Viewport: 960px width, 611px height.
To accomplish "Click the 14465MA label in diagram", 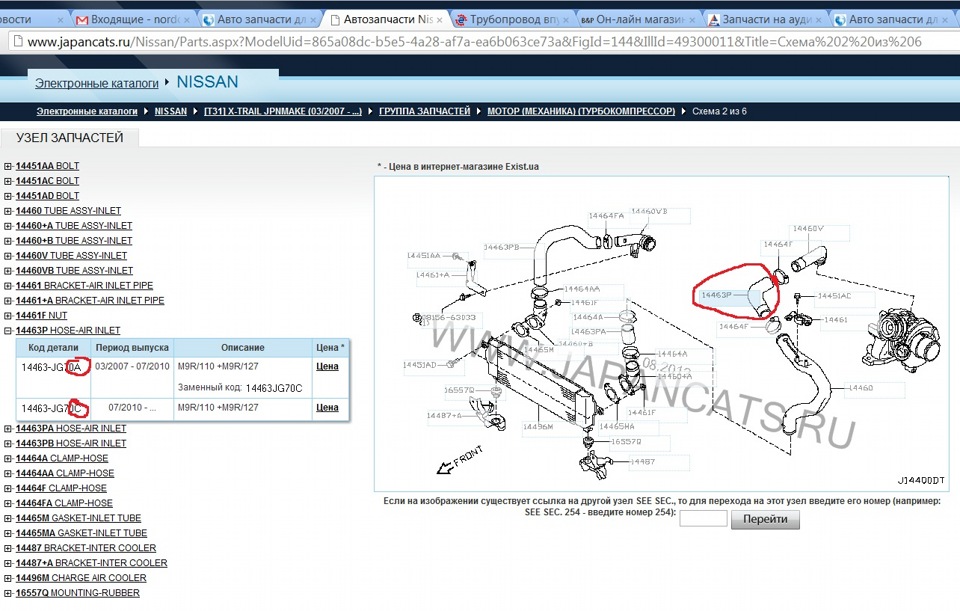I will coord(617,426).
